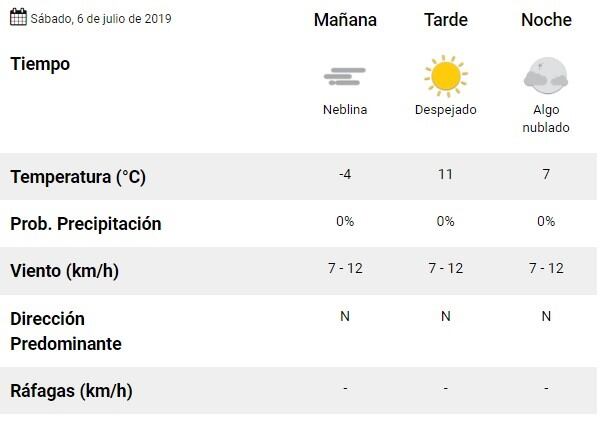613x426 pixels.
Task: Click the Temperatura (°C) row label
Action: [x=78, y=177]
